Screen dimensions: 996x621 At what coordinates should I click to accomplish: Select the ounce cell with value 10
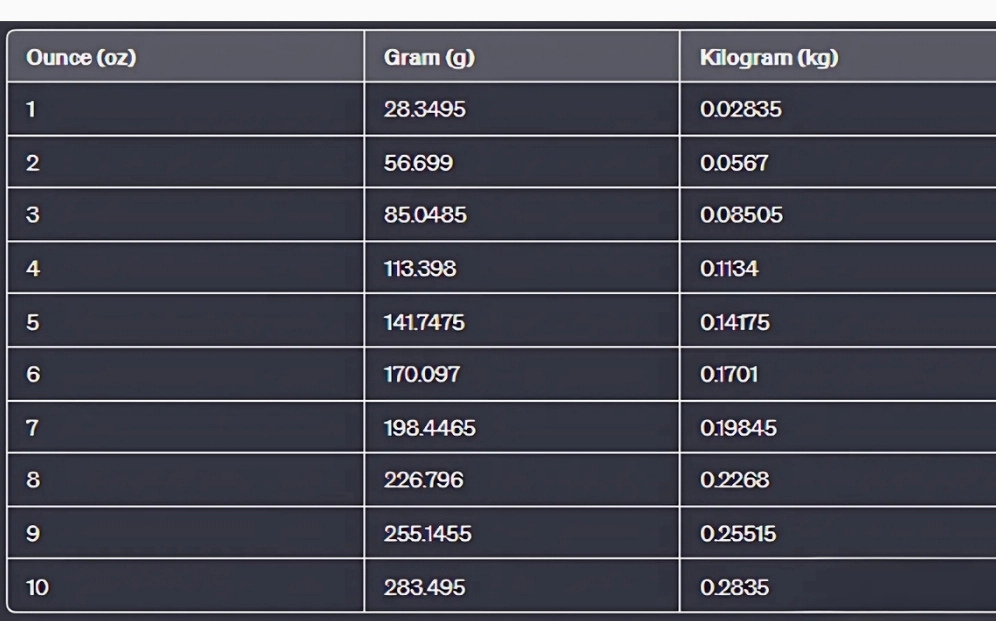click(x=185, y=585)
